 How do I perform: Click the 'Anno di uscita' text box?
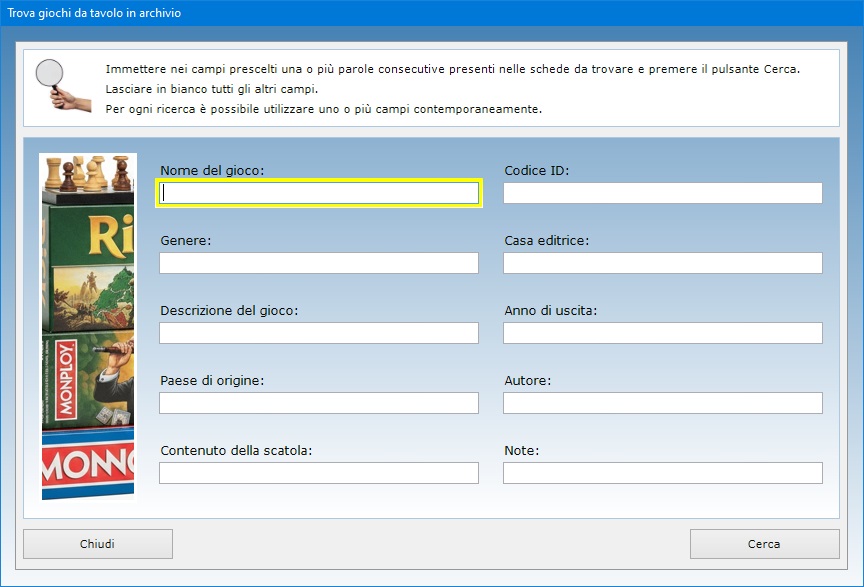pos(662,333)
